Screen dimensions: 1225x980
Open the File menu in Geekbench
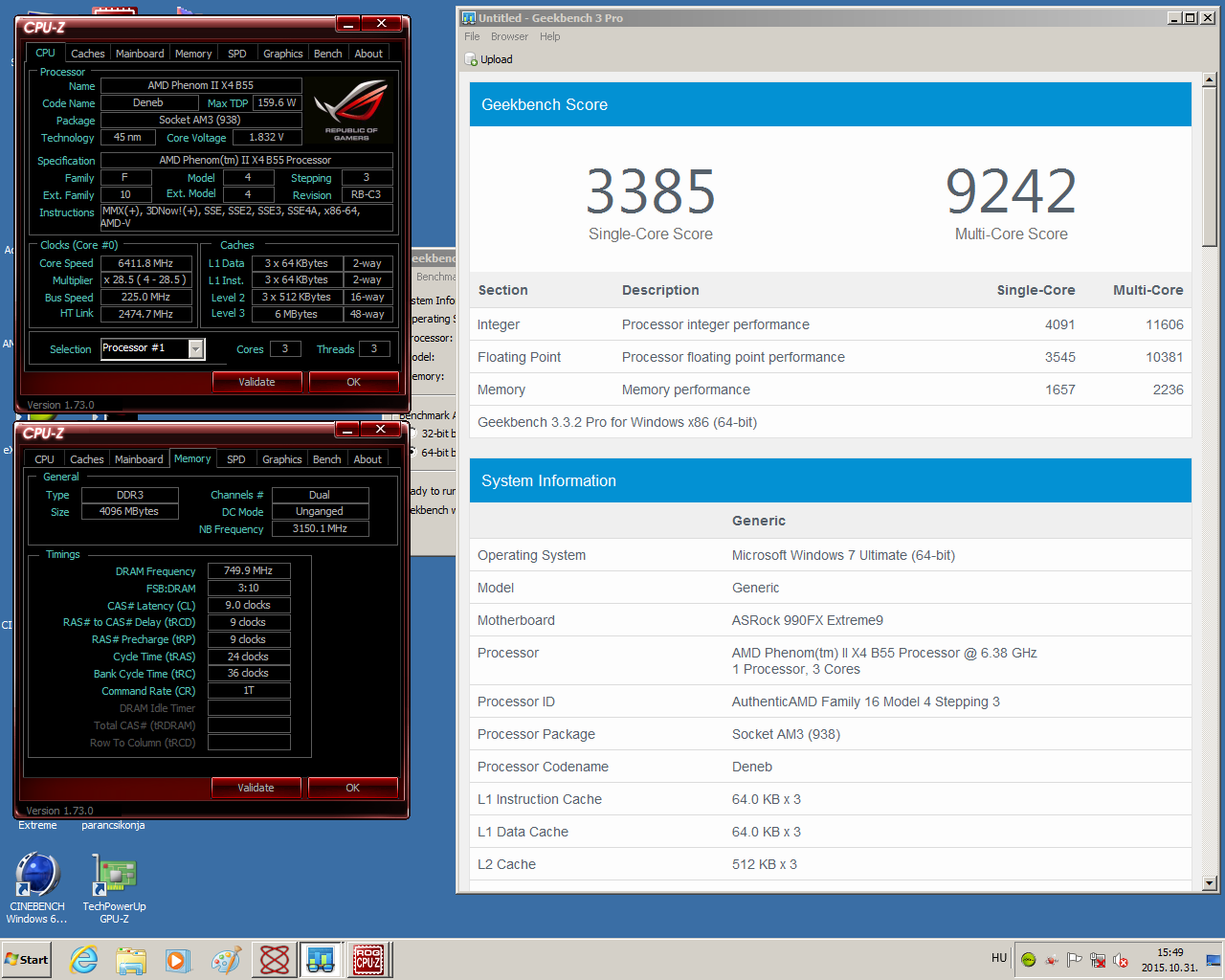tap(472, 36)
